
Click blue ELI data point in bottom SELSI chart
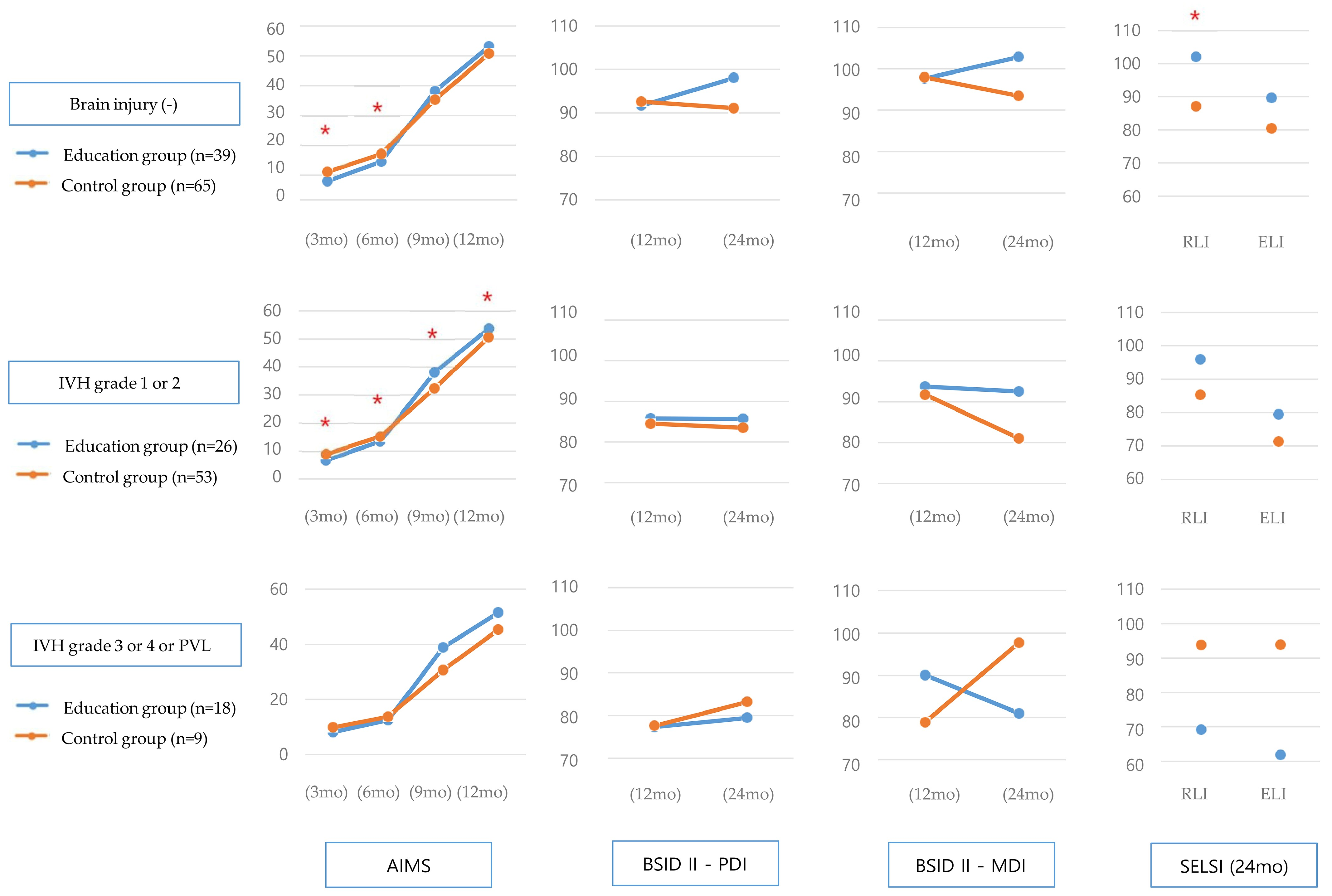pos(1280,755)
